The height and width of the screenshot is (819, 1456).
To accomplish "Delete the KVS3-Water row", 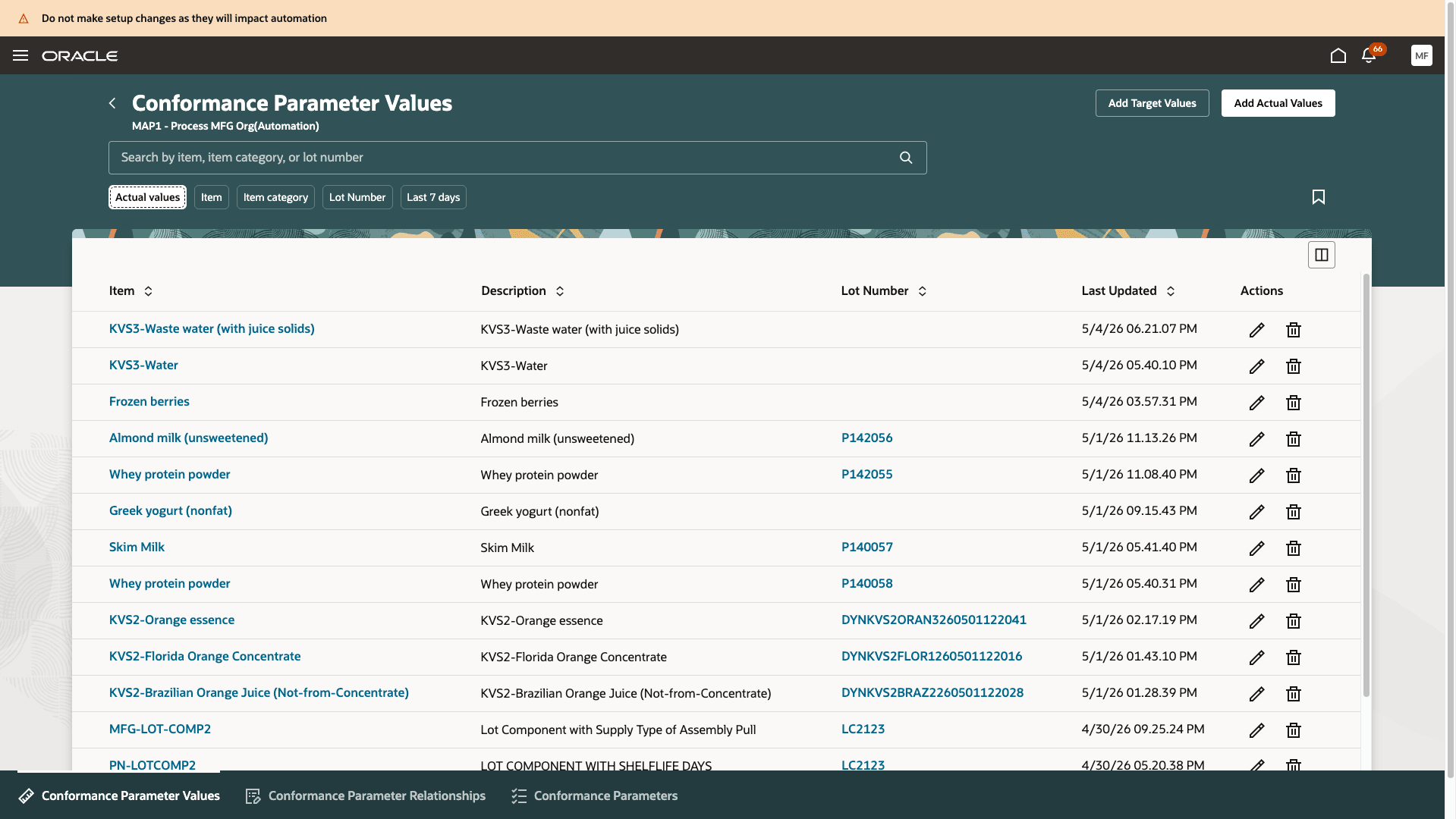I will (x=1294, y=366).
